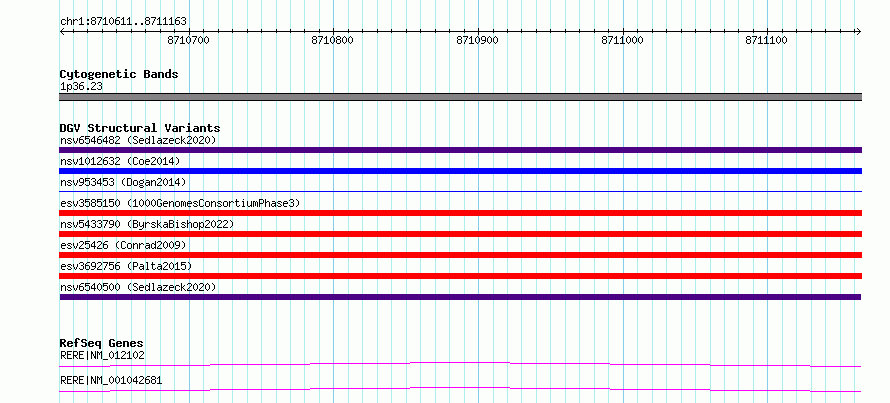890x403 pixels.
Task: Open variant nsv5433790 (ByrskaBishop2022) label
Action: click(x=147, y=224)
